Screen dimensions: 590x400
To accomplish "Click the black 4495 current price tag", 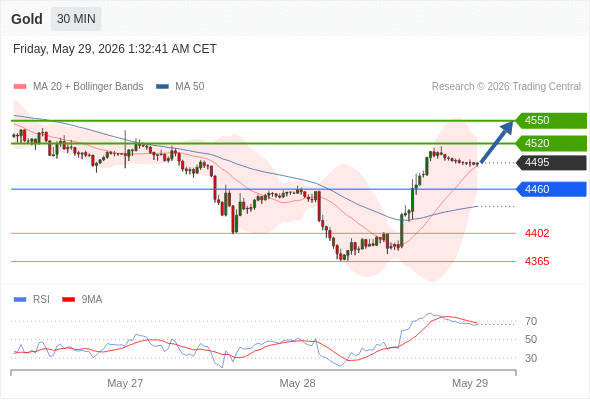I will (x=551, y=163).
